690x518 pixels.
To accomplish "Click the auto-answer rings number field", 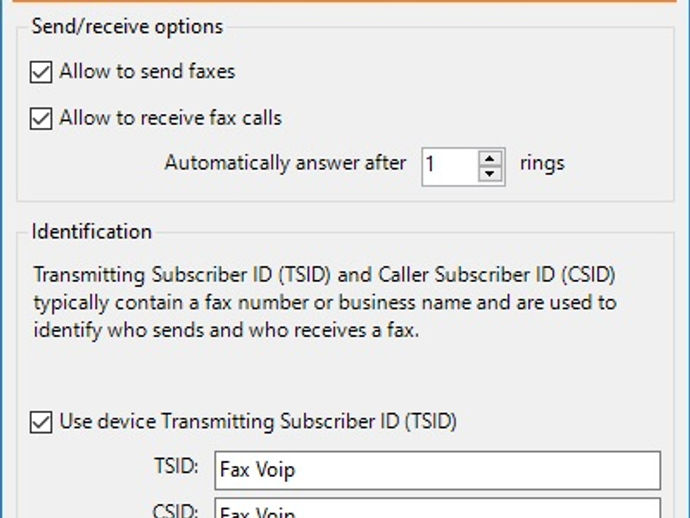I will tap(448, 165).
